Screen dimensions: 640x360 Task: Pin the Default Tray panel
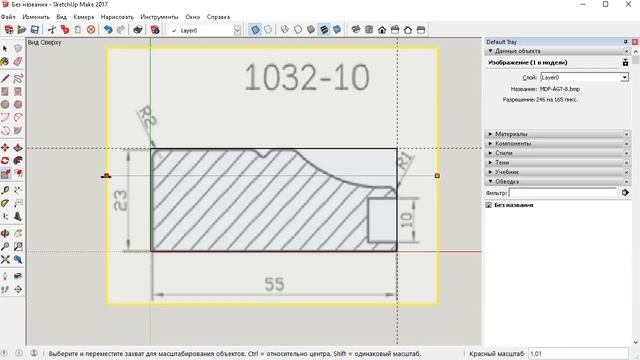[x=626, y=42]
